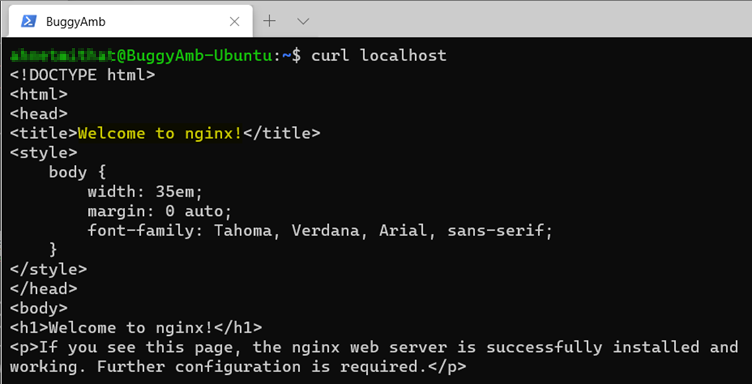Click the highlighted yellow 'Welcome to nginx!' text
The width and height of the screenshot is (752, 384).
[160, 133]
